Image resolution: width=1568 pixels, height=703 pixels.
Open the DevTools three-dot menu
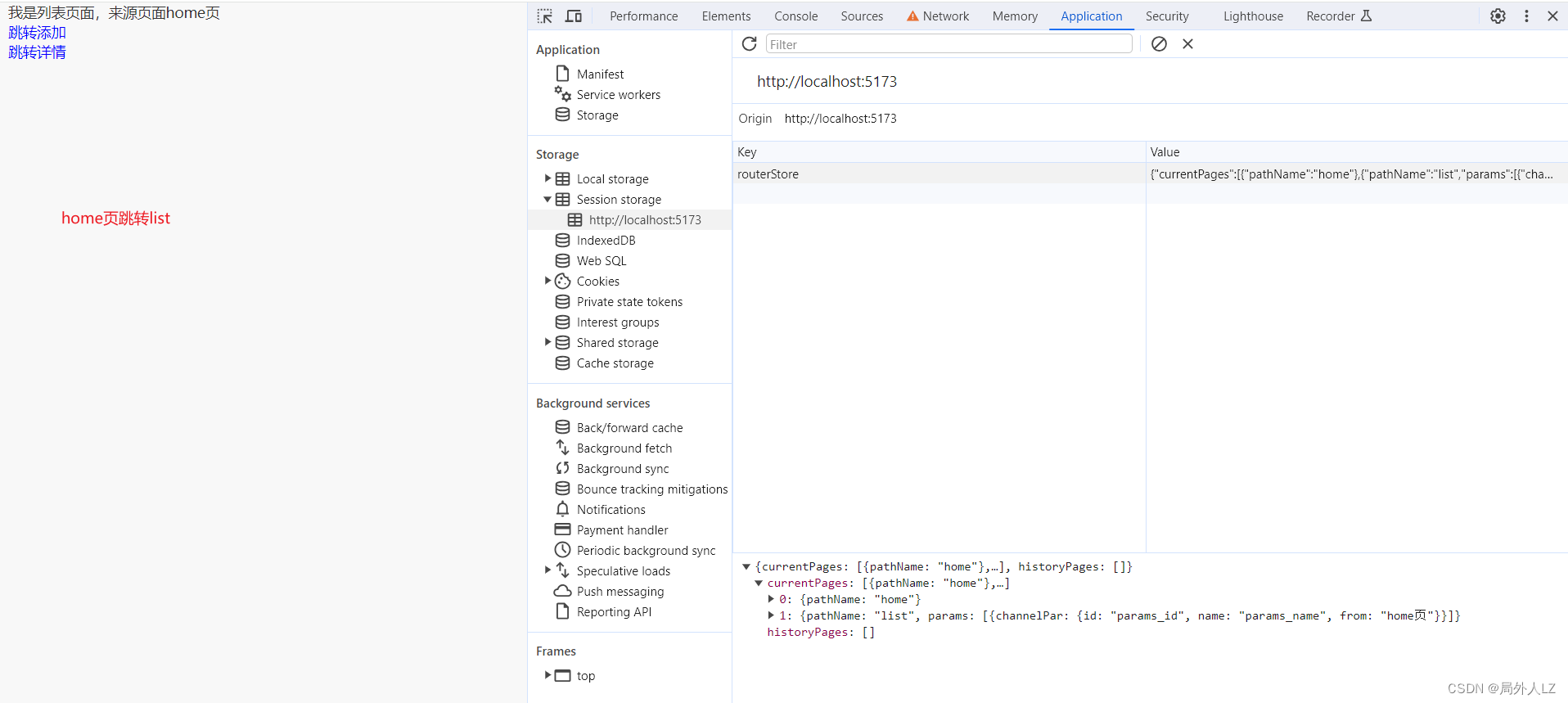click(x=1526, y=16)
